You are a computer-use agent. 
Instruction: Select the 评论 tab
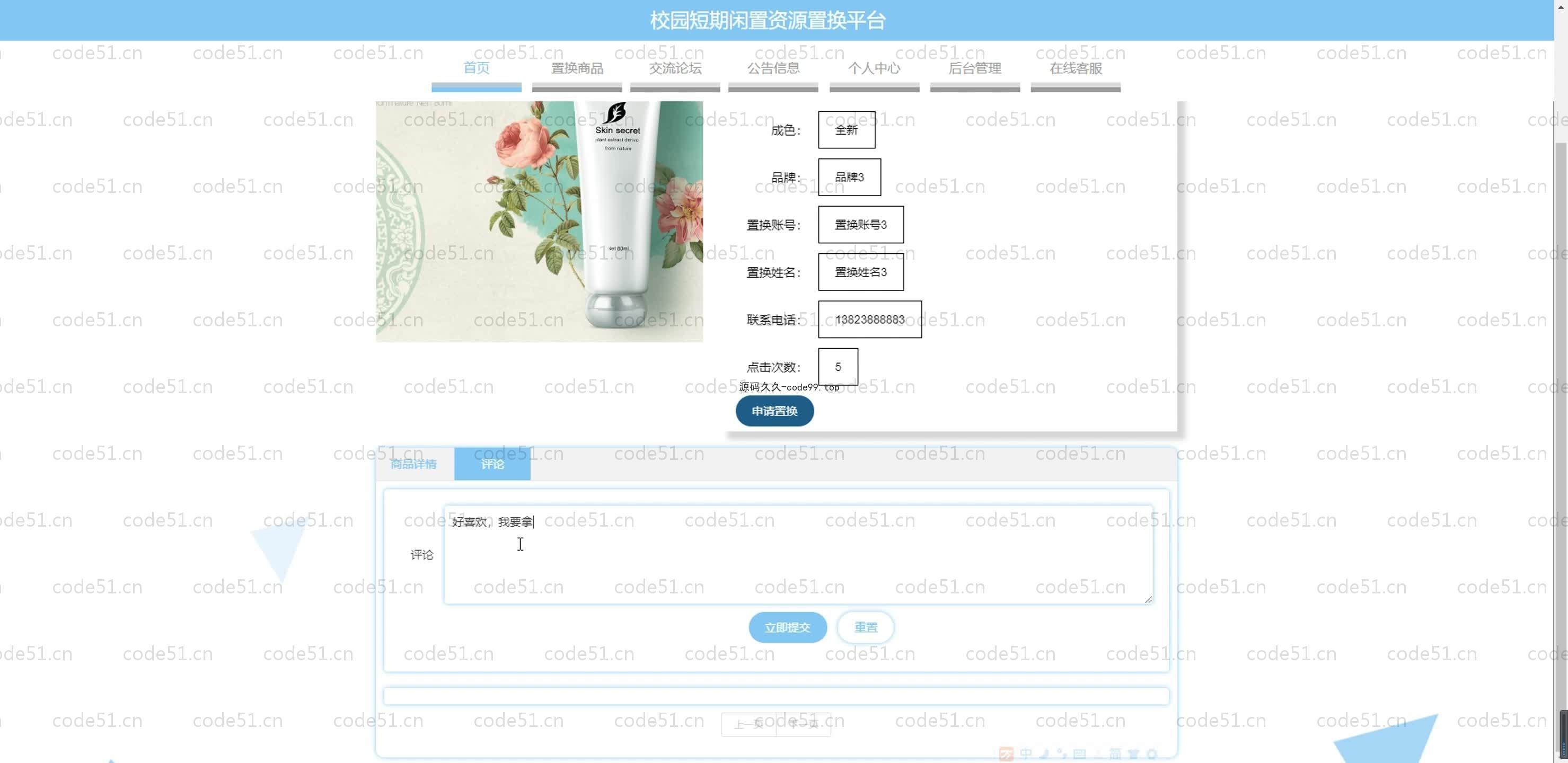(492, 464)
